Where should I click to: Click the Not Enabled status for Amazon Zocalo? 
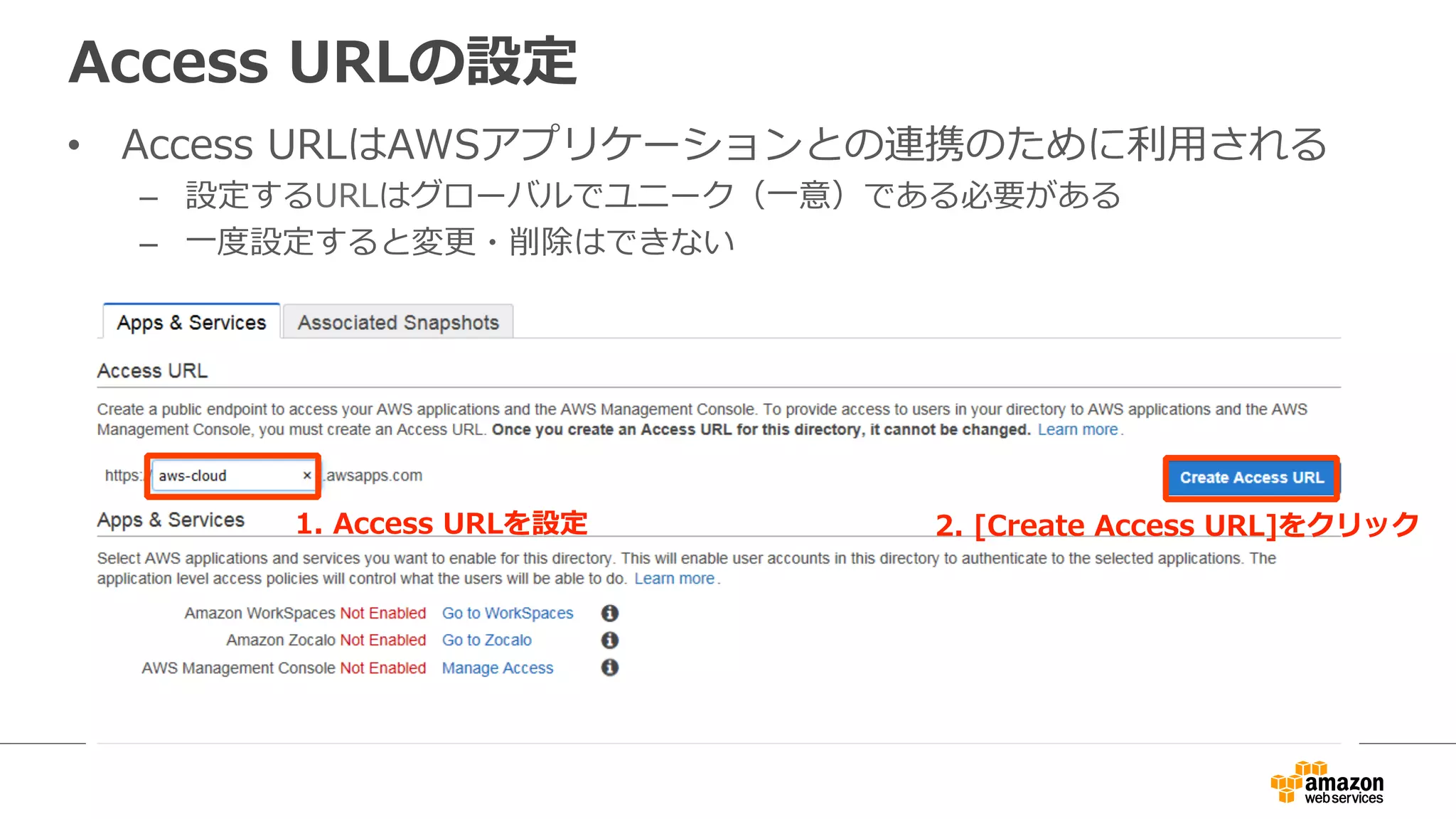[383, 640]
